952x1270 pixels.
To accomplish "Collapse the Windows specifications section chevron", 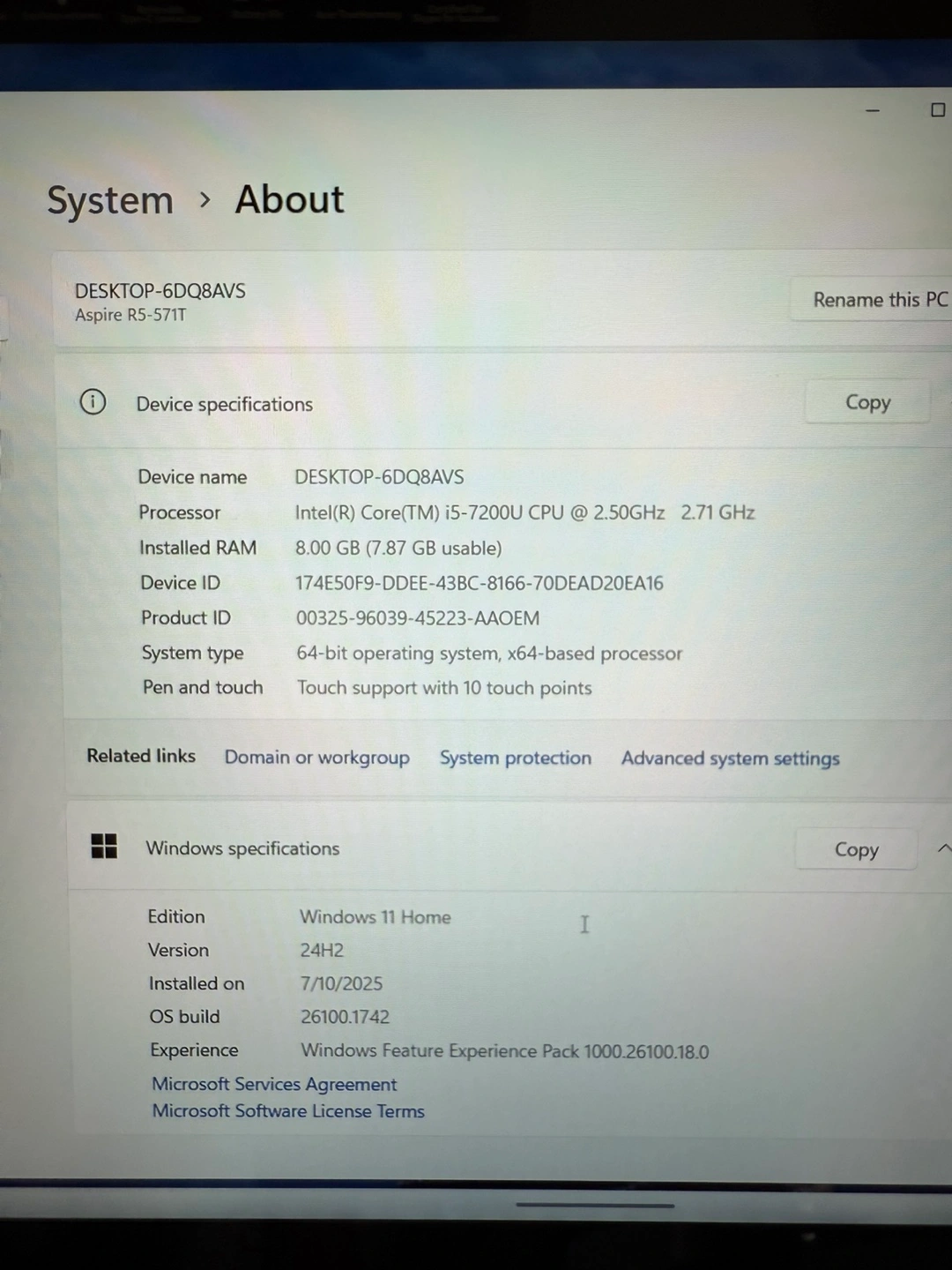I will click(x=943, y=848).
